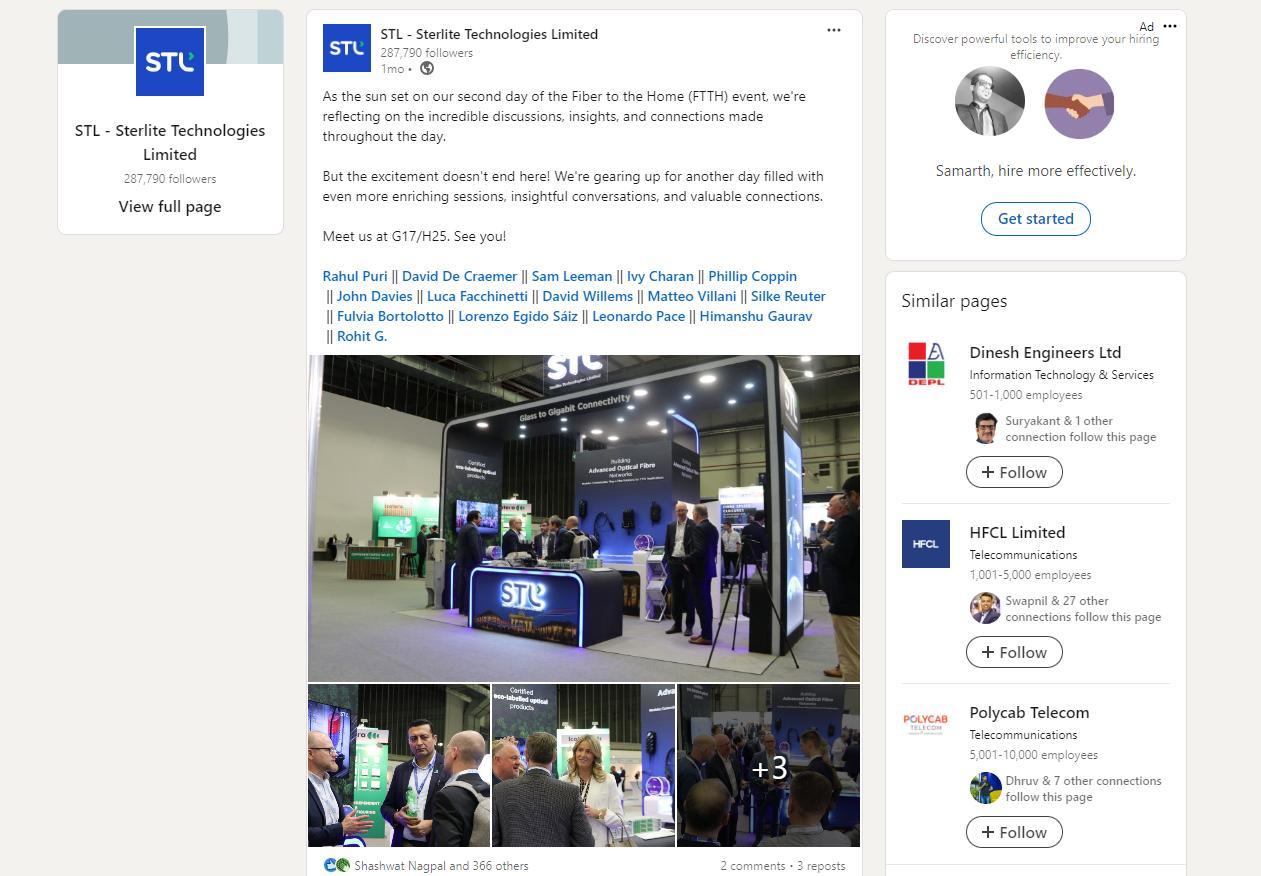The width and height of the screenshot is (1261, 876).
Task: Click the Polycab Telecom logo
Action: [x=926, y=724]
